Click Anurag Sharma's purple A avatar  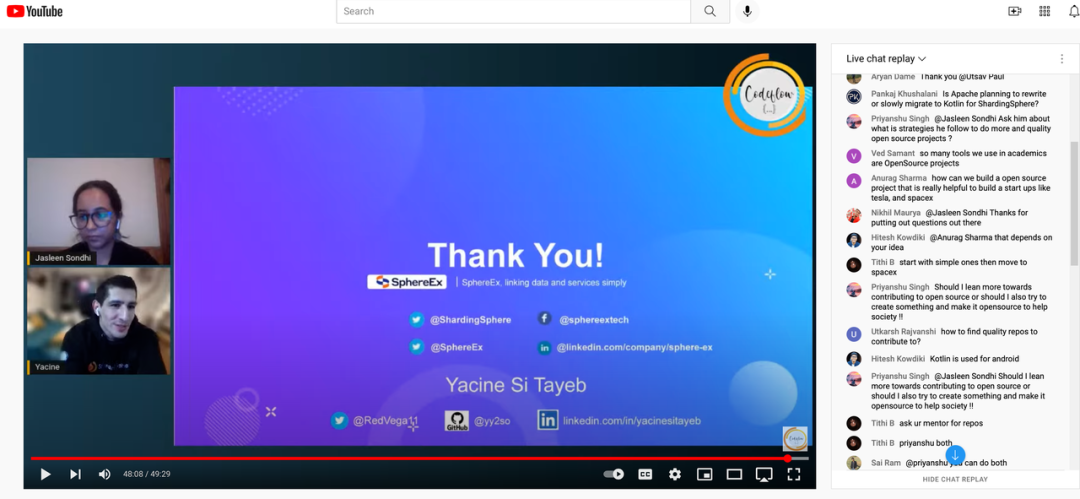pos(854,181)
